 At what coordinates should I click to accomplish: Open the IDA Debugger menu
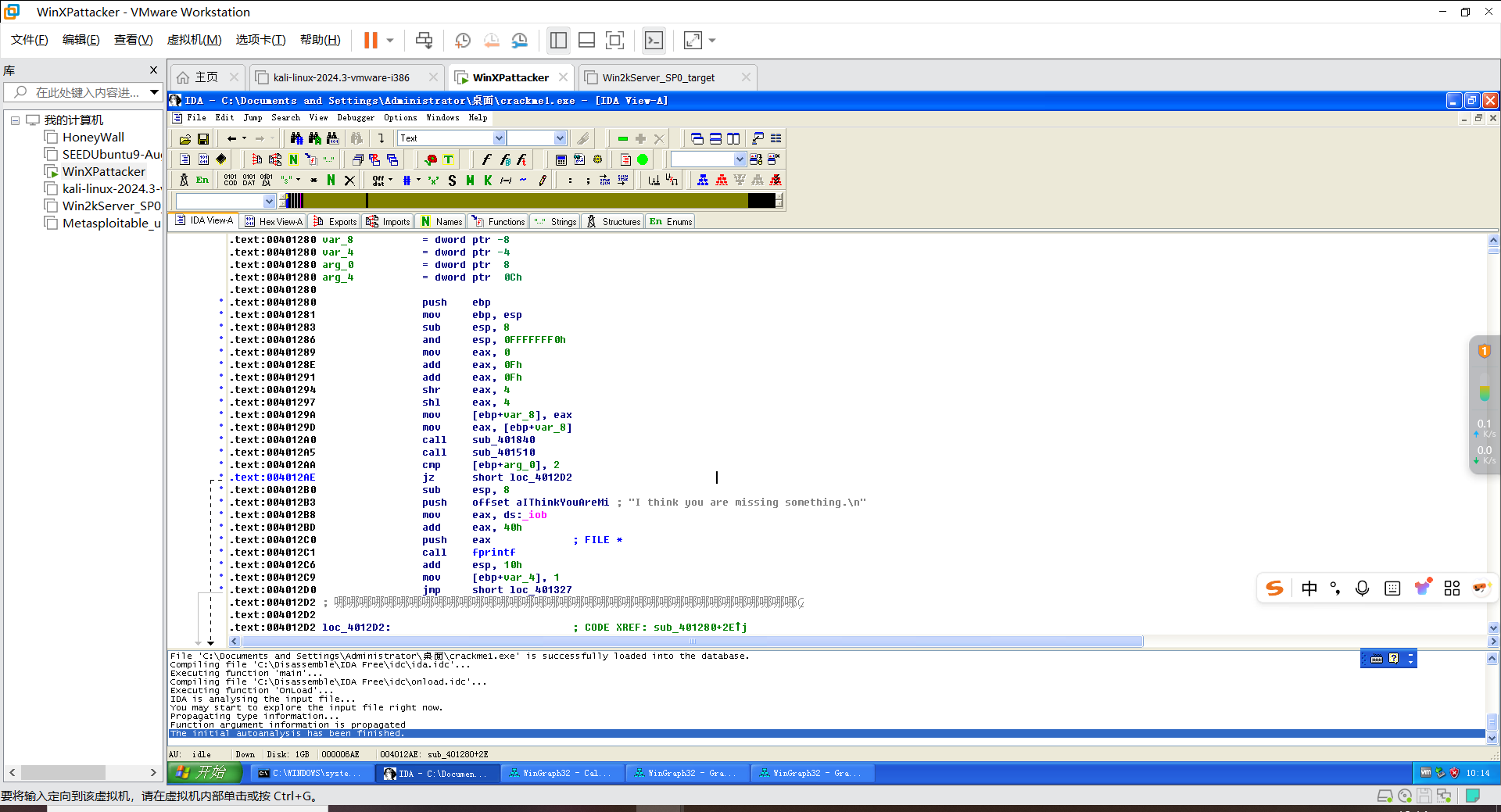[356, 118]
